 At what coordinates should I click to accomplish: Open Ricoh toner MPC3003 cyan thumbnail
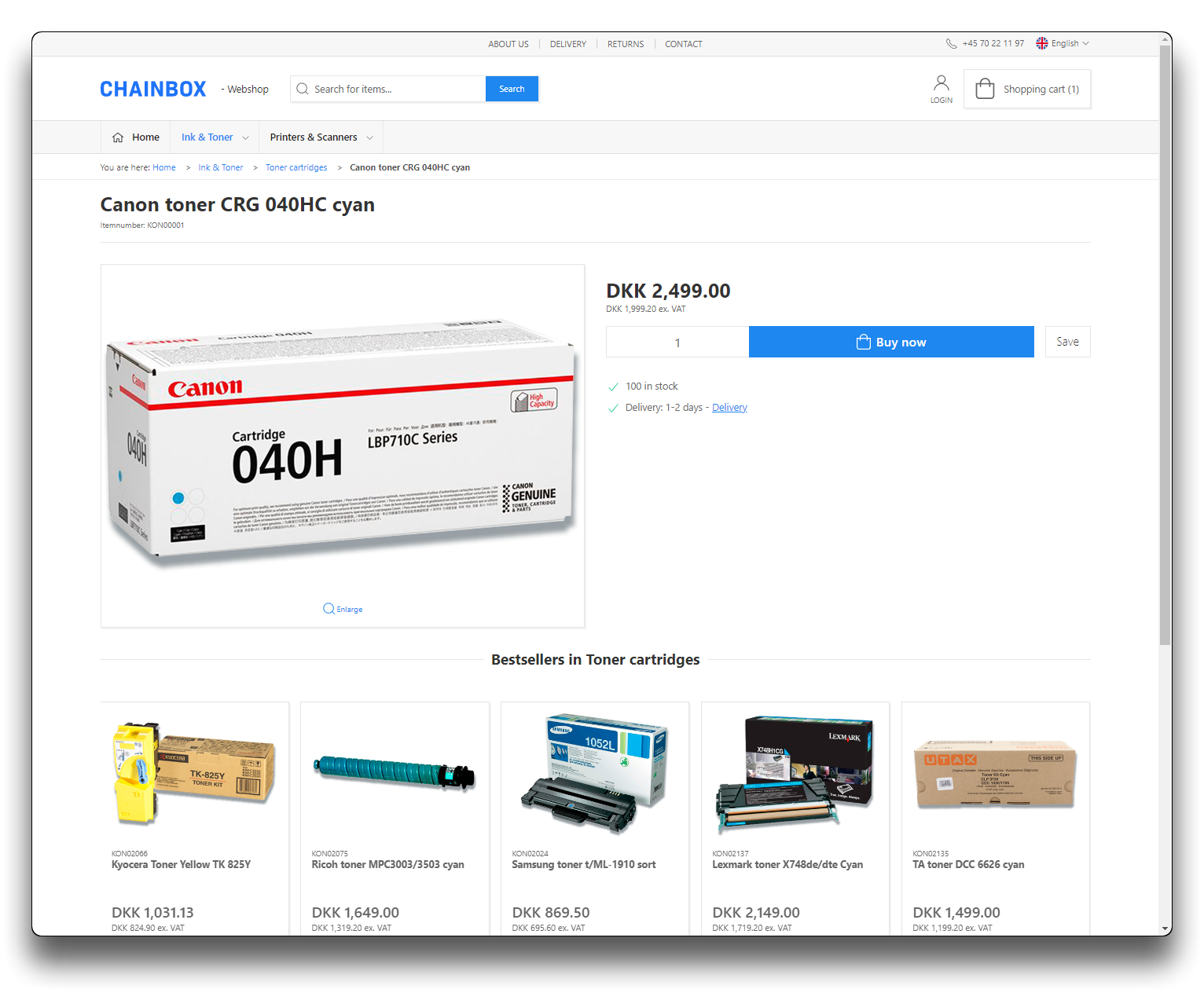point(395,773)
